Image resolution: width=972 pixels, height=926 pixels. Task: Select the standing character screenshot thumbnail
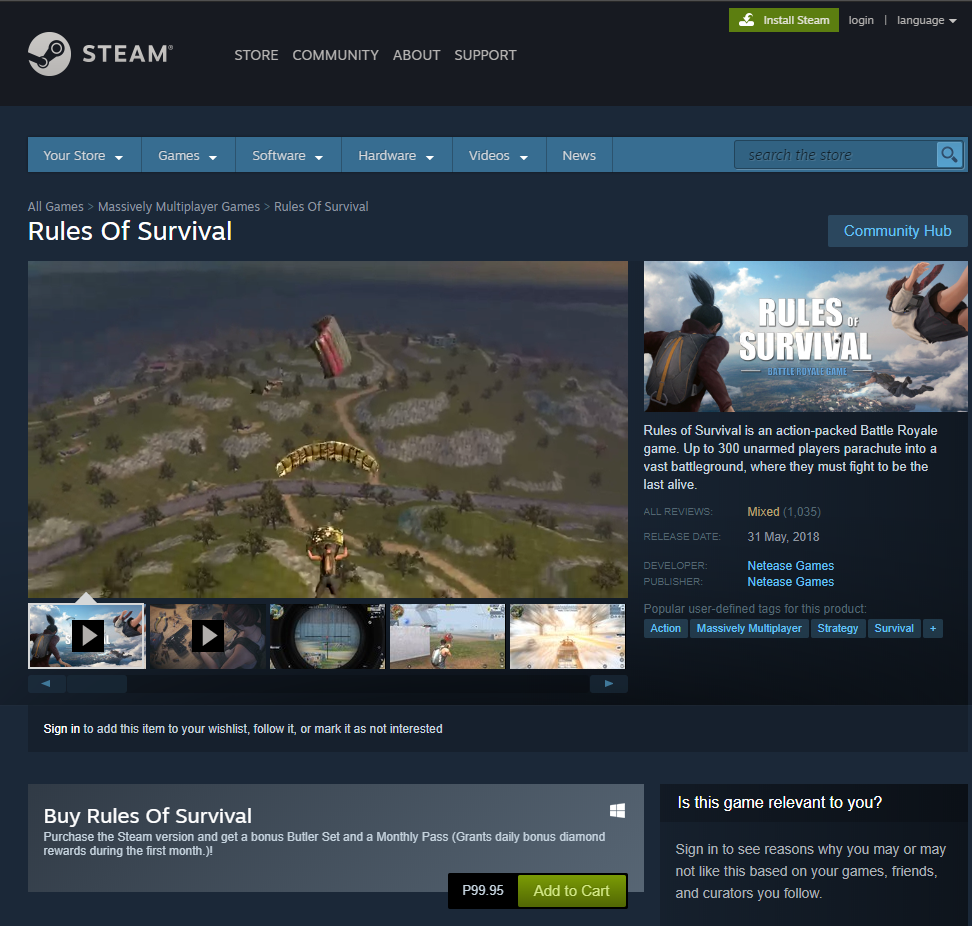448,636
